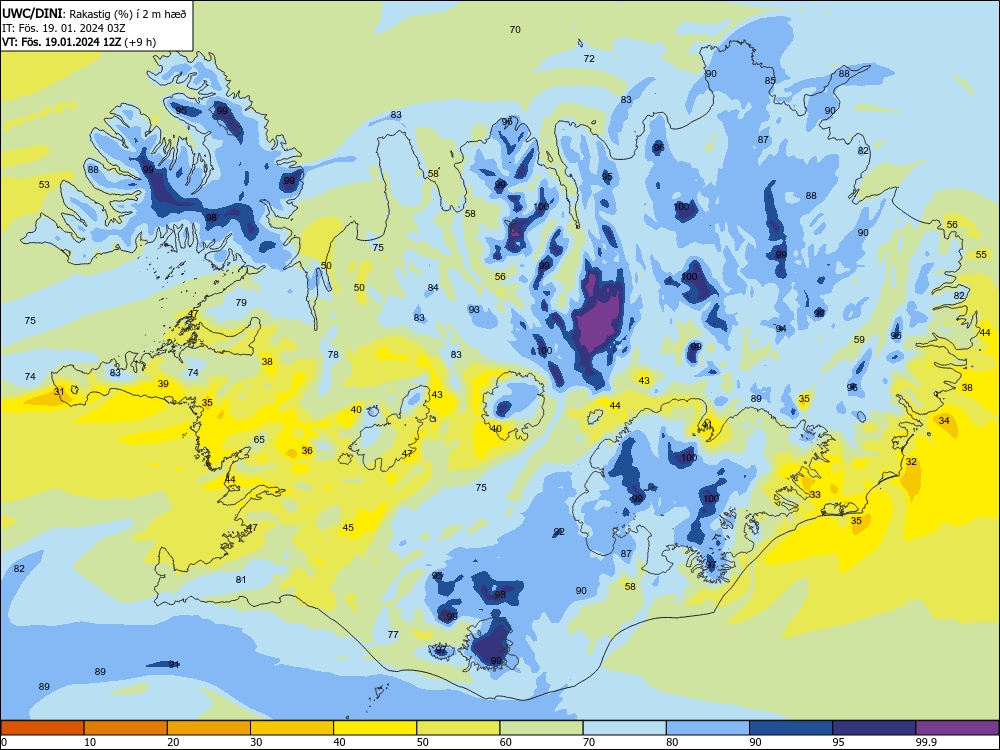Click the humidity value "93" on the map
The width and height of the screenshot is (1000, 750).
click(x=474, y=309)
